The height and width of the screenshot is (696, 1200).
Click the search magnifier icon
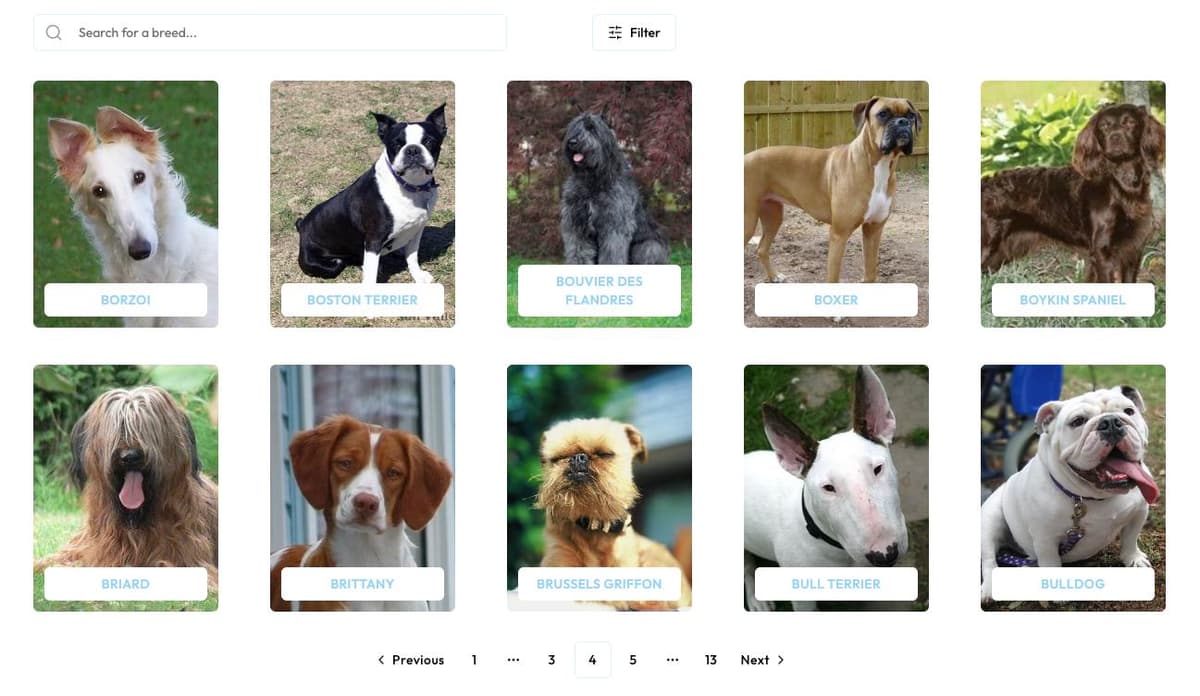pyautogui.click(x=54, y=33)
